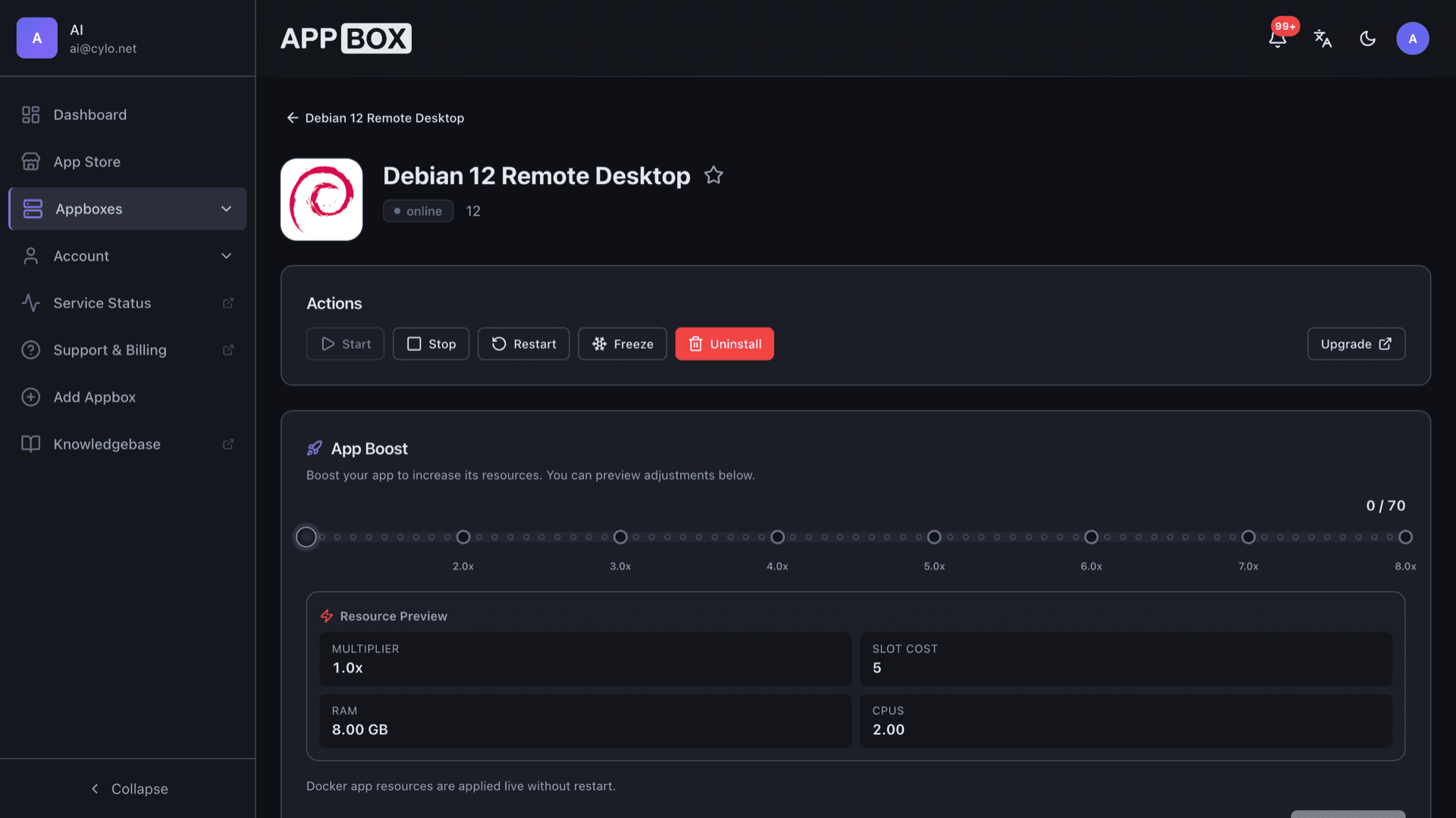Go back using the arrow next to Debian 12 Remote Desktop
The width and height of the screenshot is (1456, 818).
tap(292, 118)
